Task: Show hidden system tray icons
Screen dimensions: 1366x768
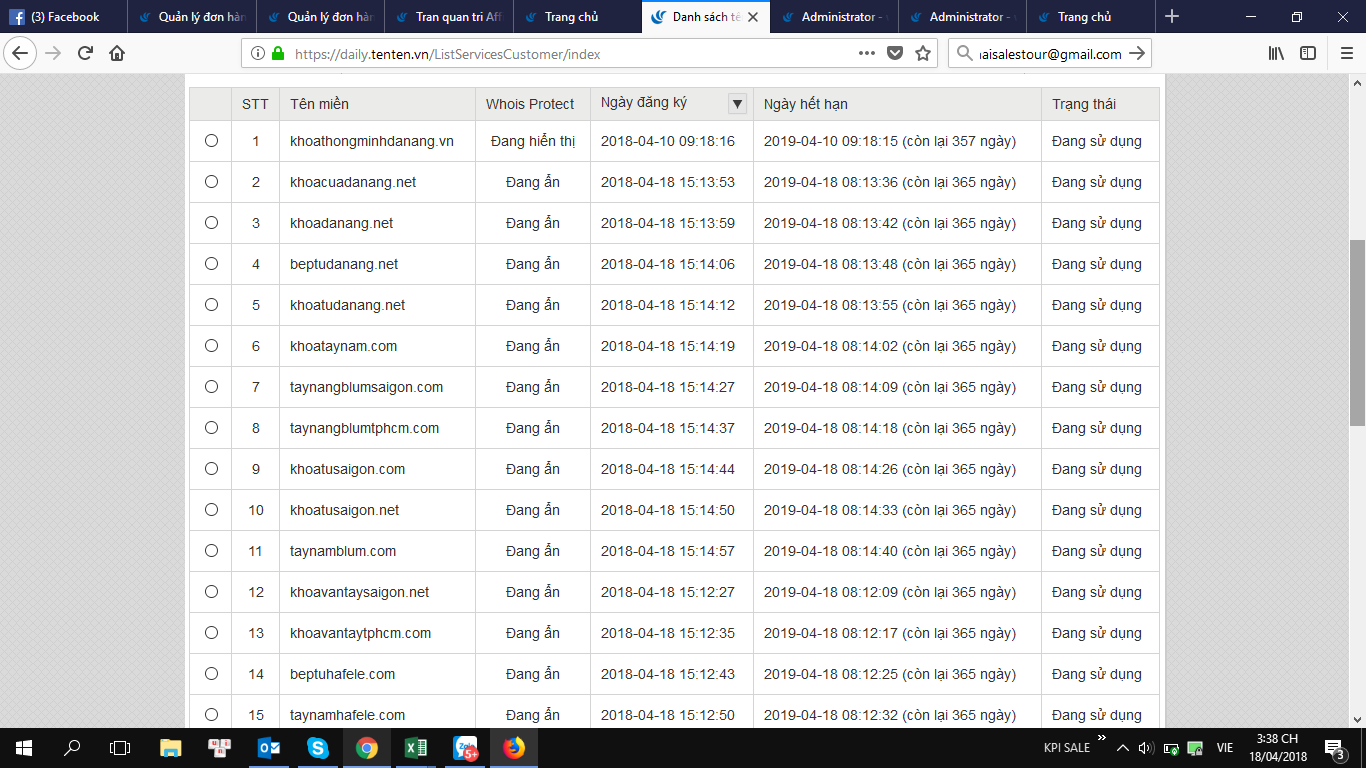Action: coord(1123,747)
